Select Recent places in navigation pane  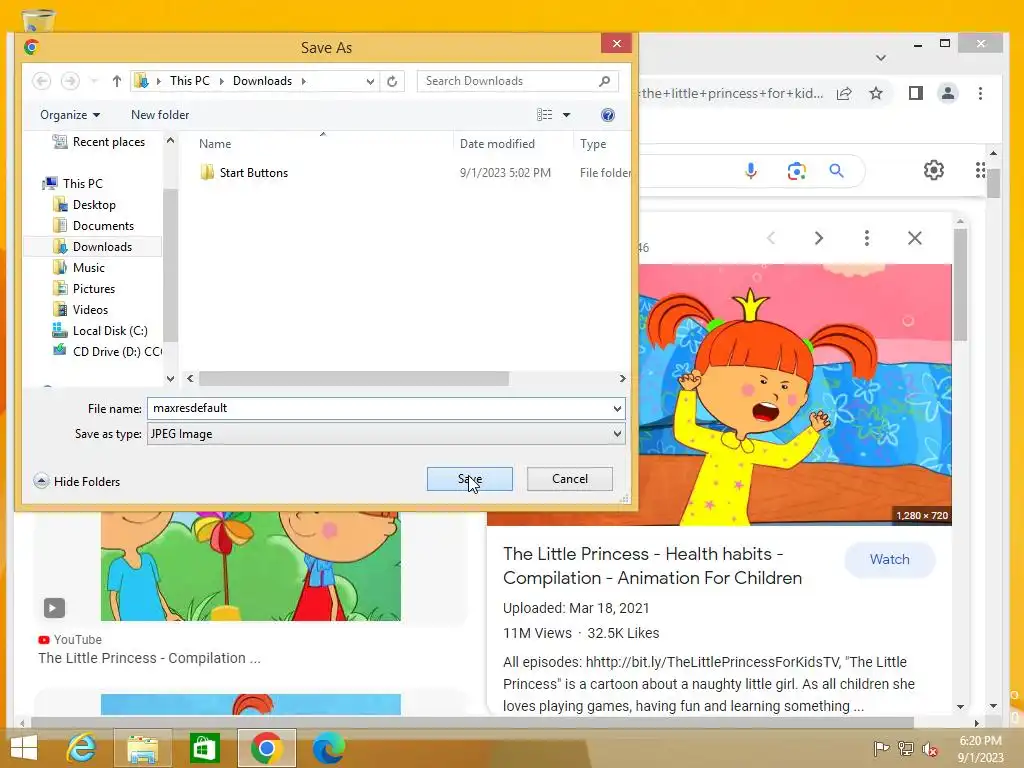(x=99, y=142)
